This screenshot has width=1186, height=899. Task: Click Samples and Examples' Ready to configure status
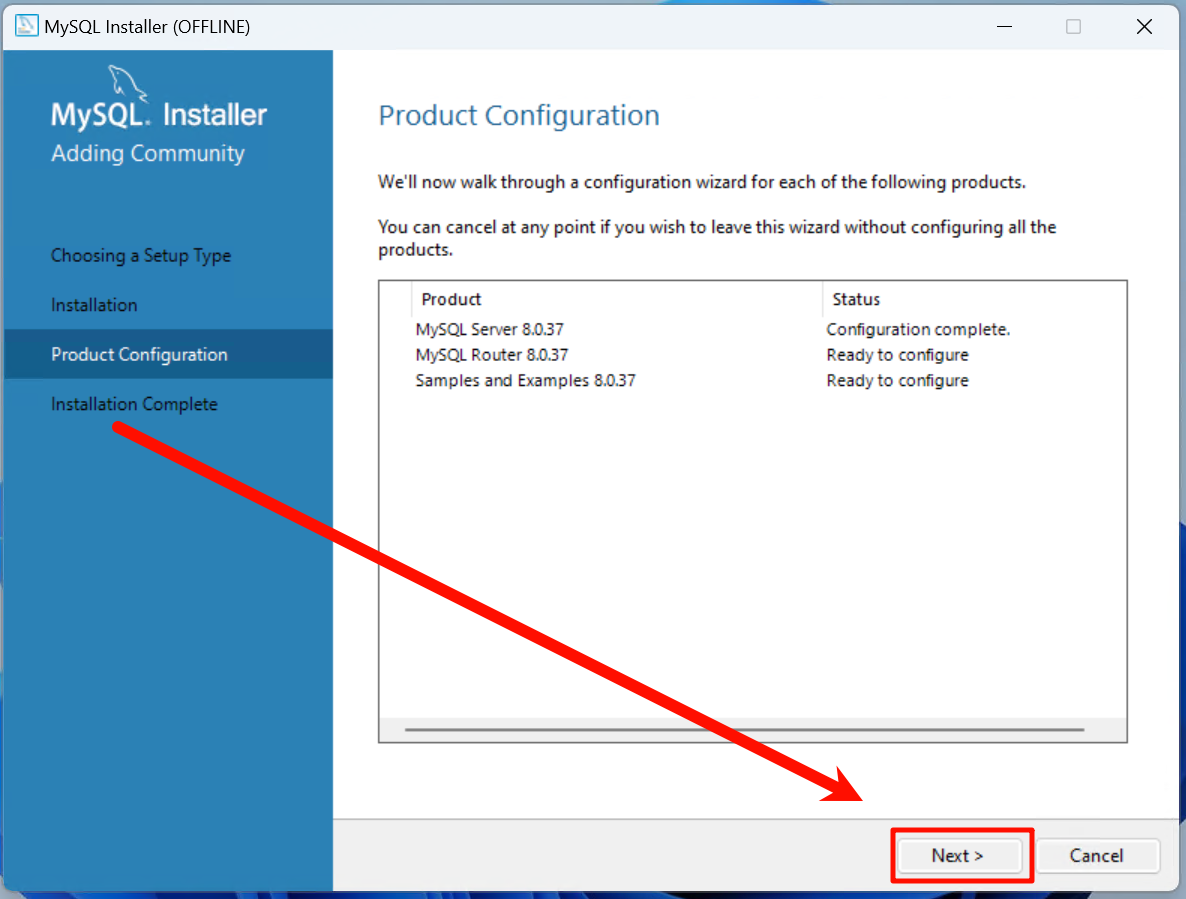pos(897,380)
